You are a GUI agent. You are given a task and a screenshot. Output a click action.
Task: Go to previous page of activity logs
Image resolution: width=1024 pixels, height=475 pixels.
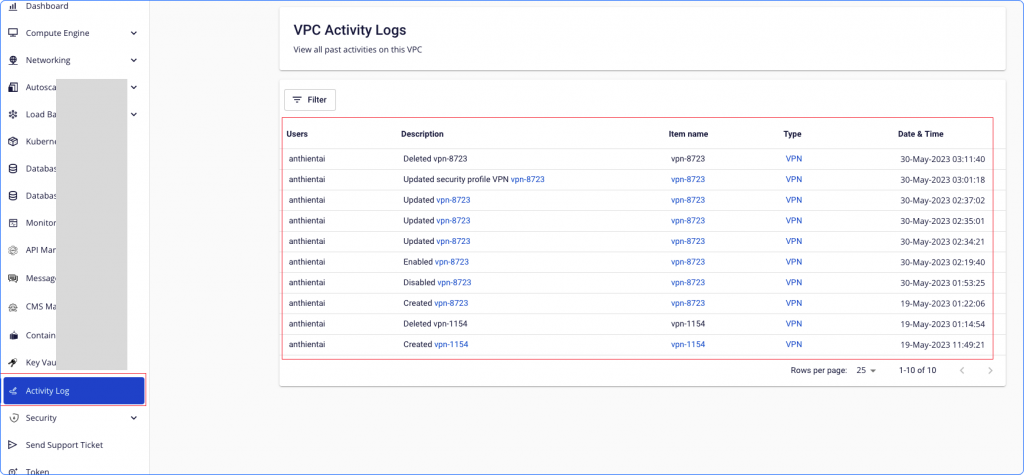962,370
